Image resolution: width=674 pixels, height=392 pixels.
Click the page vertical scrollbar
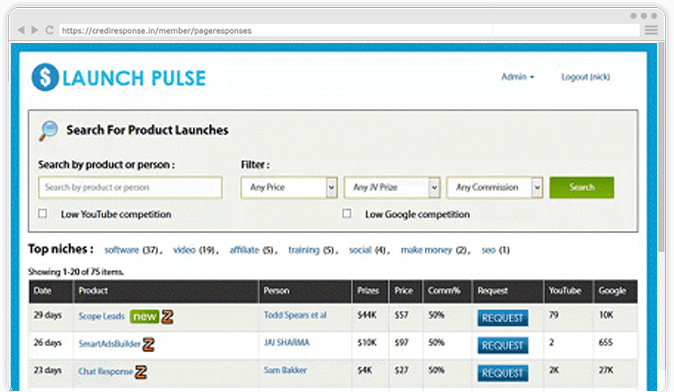662,146
